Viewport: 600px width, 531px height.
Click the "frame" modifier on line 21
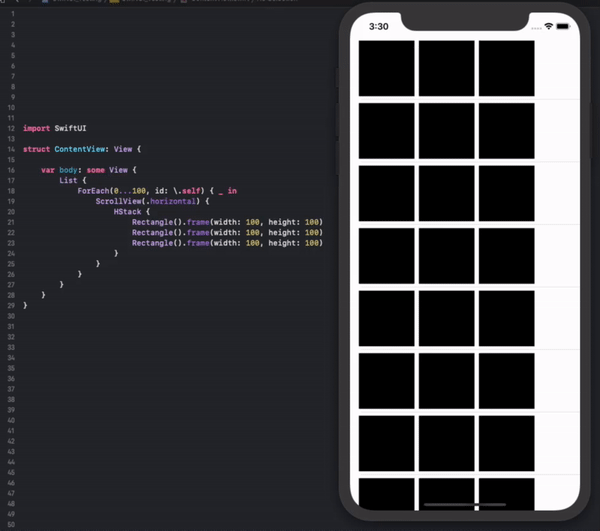point(198,222)
